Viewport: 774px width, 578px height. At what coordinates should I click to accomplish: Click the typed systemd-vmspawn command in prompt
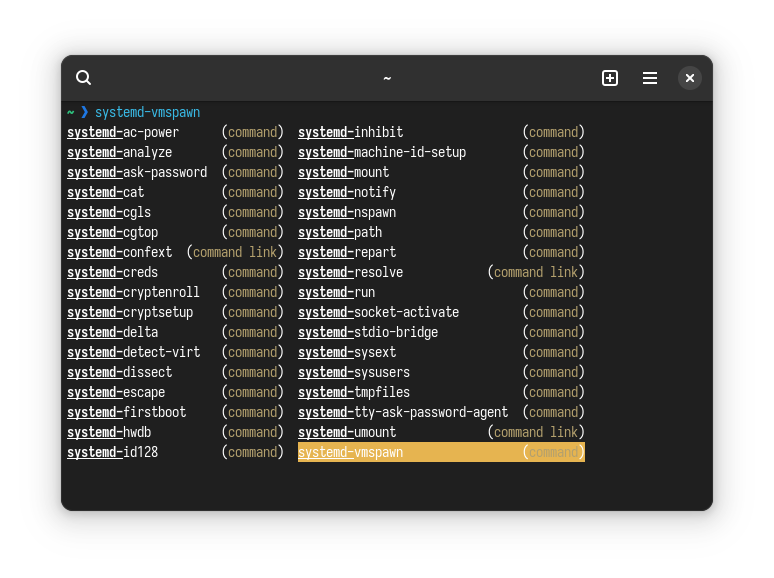(x=147, y=112)
